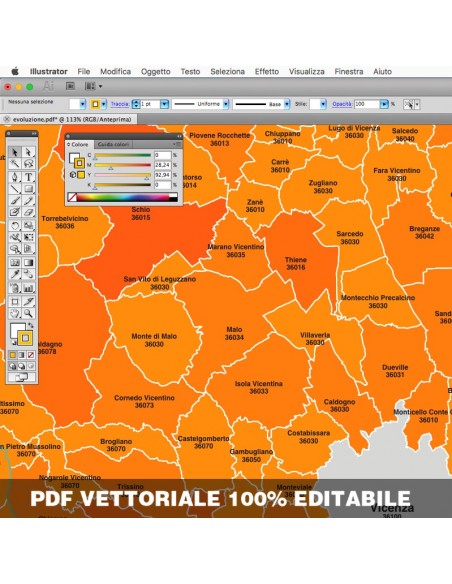
Task: Set None mode button in Tools panel
Action: [x=31, y=355]
